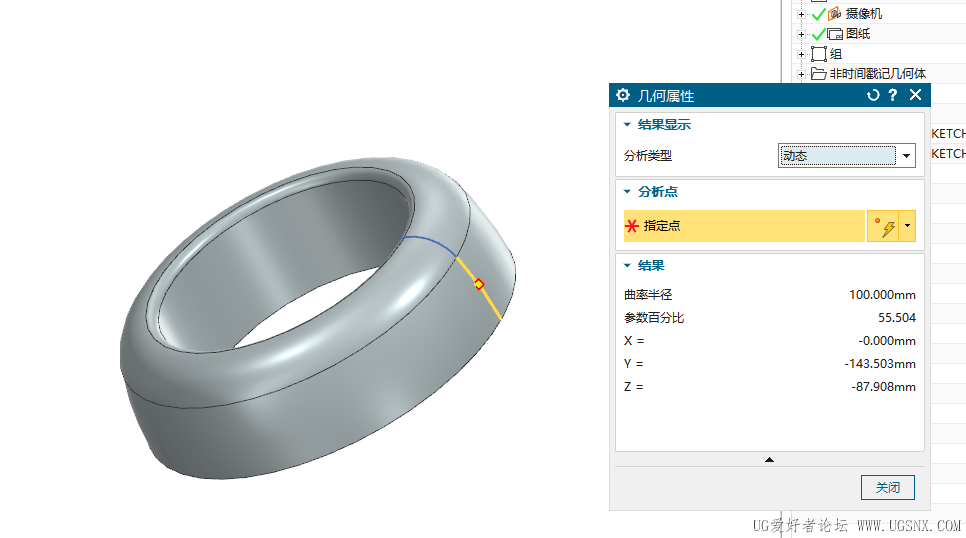Toggle the green checkmark beside 图纸
Image resolution: width=966 pixels, height=538 pixels.
(x=819, y=34)
